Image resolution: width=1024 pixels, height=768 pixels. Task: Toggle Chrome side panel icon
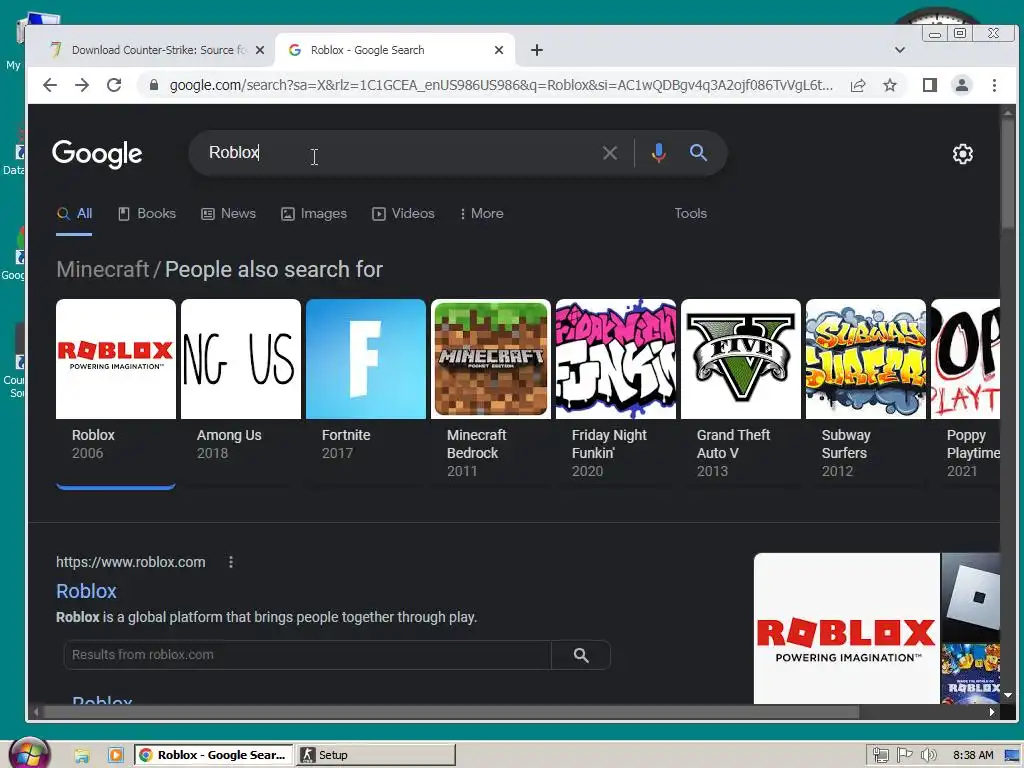coord(930,85)
